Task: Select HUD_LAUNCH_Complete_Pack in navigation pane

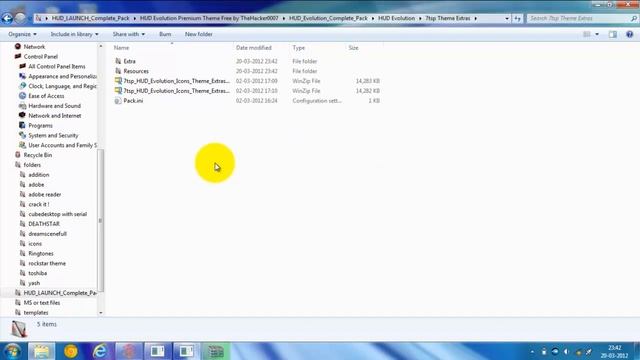Action: pos(60,293)
